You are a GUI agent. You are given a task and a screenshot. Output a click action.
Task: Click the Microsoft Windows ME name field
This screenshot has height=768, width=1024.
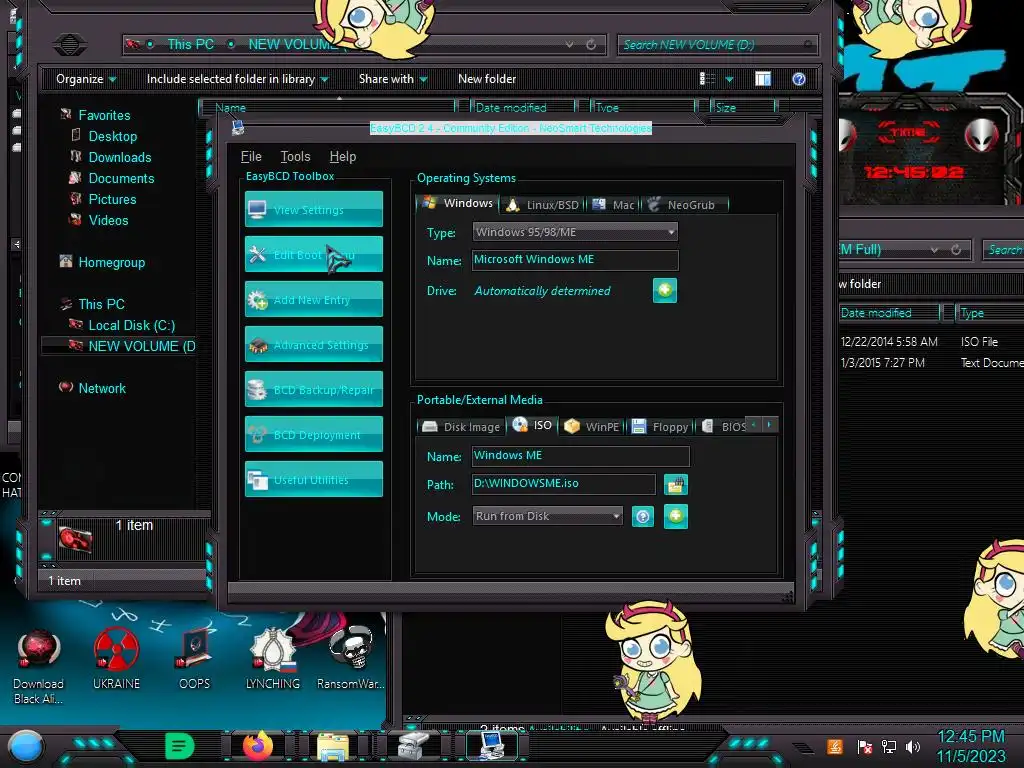tap(575, 260)
